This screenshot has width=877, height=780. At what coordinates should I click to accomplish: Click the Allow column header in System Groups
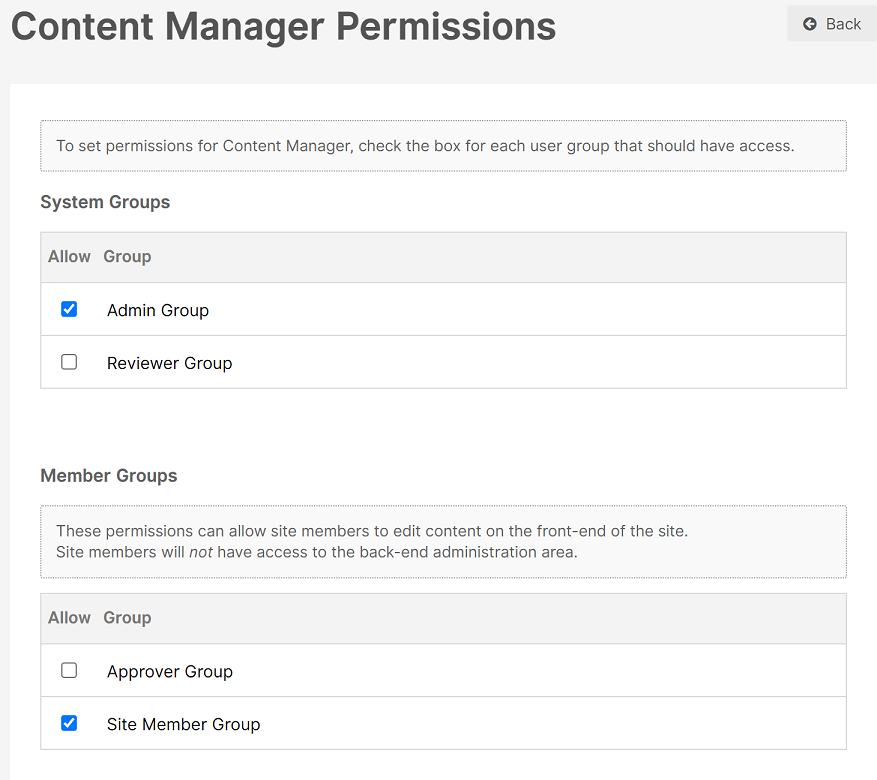point(69,257)
